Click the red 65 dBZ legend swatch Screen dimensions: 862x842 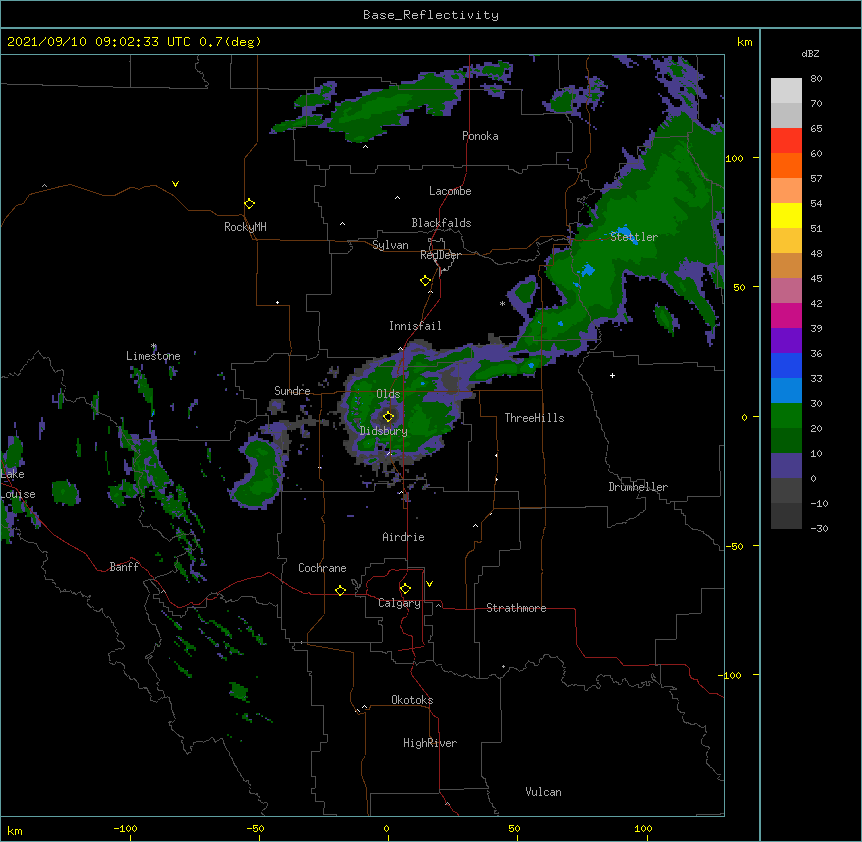coord(786,141)
